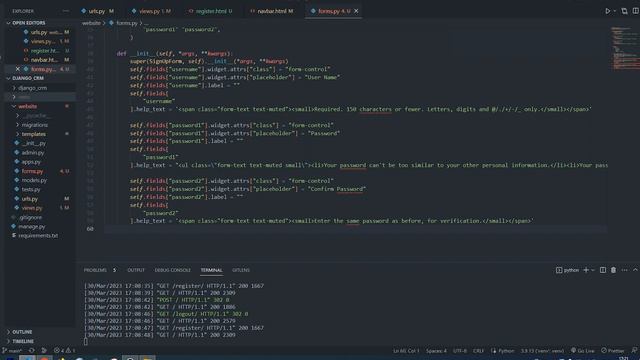Screen dimensions: 640x360
Task: Open requirements.txt in the file tree
Action: (38, 236)
